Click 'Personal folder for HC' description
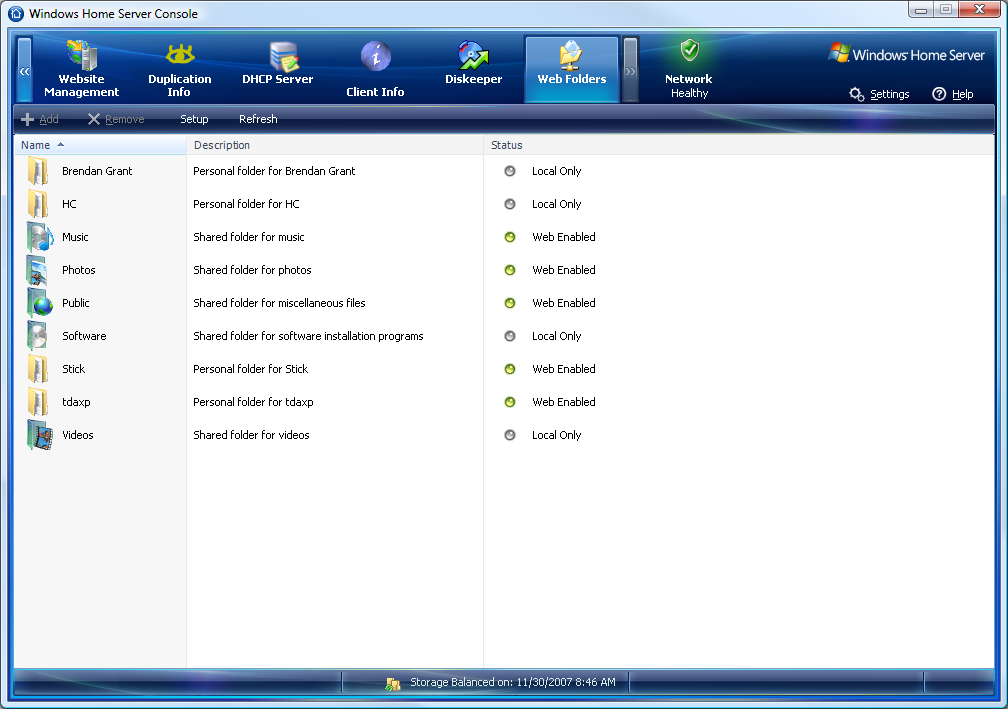 [x=246, y=204]
